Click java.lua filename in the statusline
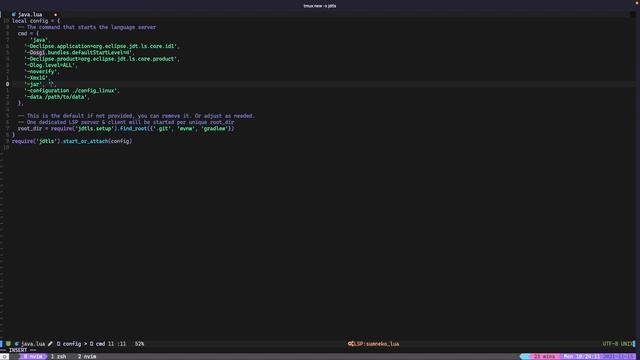 (33, 344)
